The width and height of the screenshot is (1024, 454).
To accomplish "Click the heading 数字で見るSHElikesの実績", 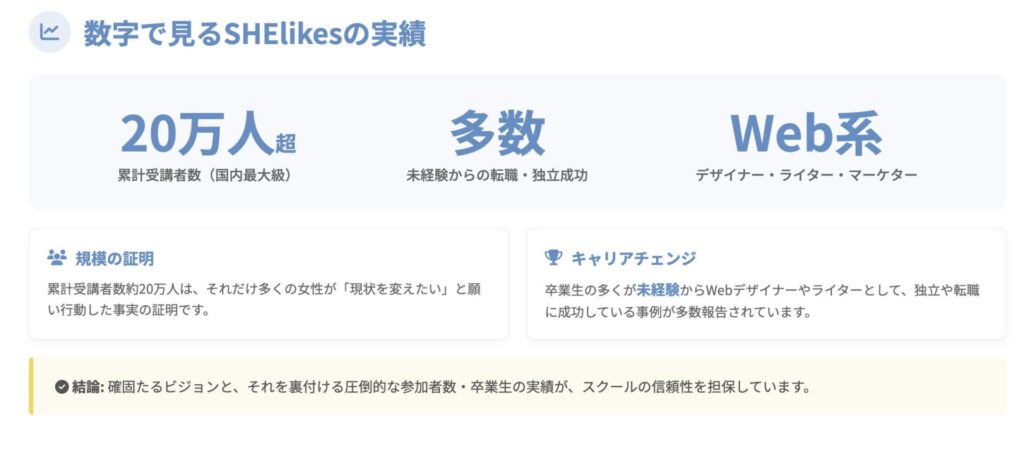I will [254, 33].
